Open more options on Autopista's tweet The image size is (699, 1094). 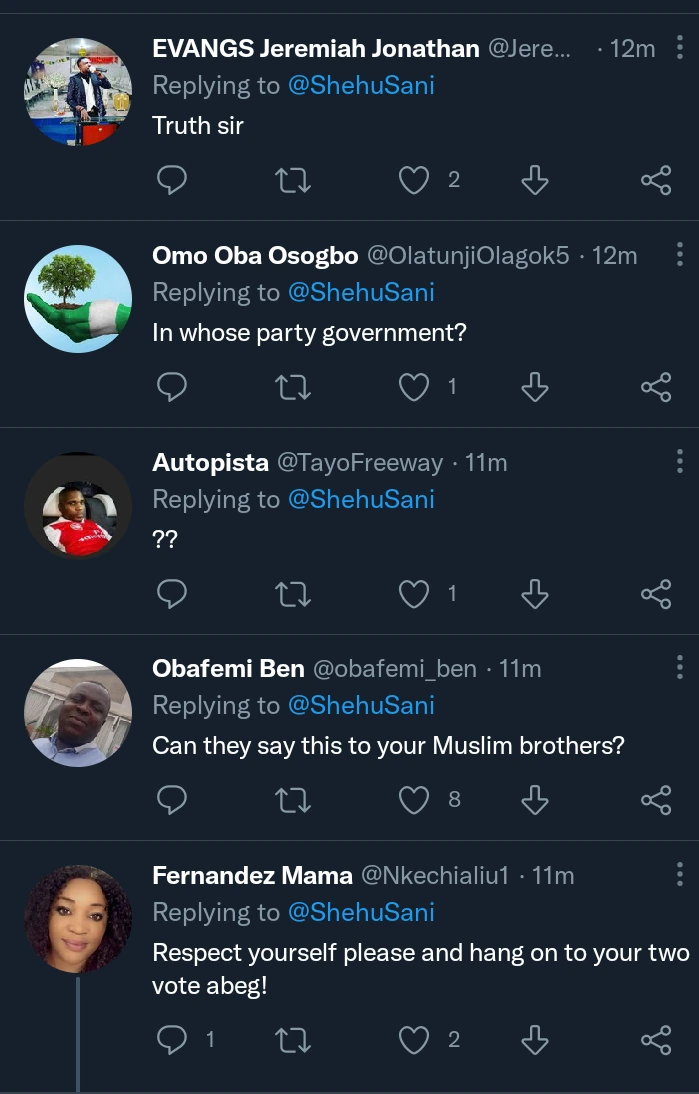pyautogui.click(x=680, y=461)
